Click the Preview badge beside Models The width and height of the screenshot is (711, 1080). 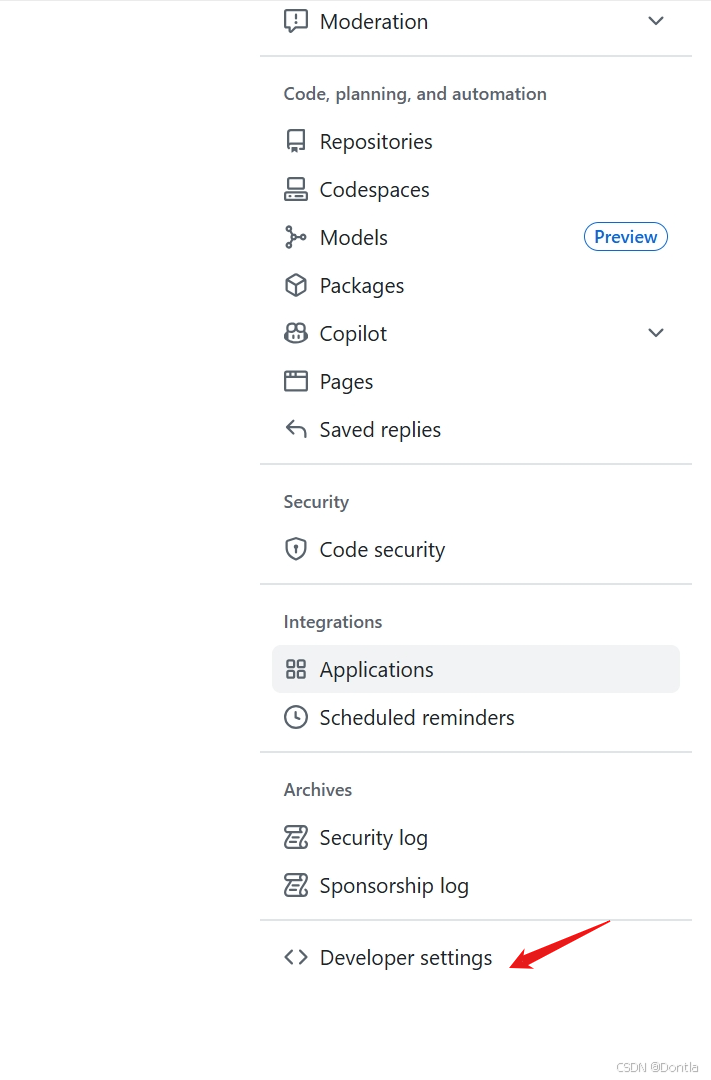[625, 237]
